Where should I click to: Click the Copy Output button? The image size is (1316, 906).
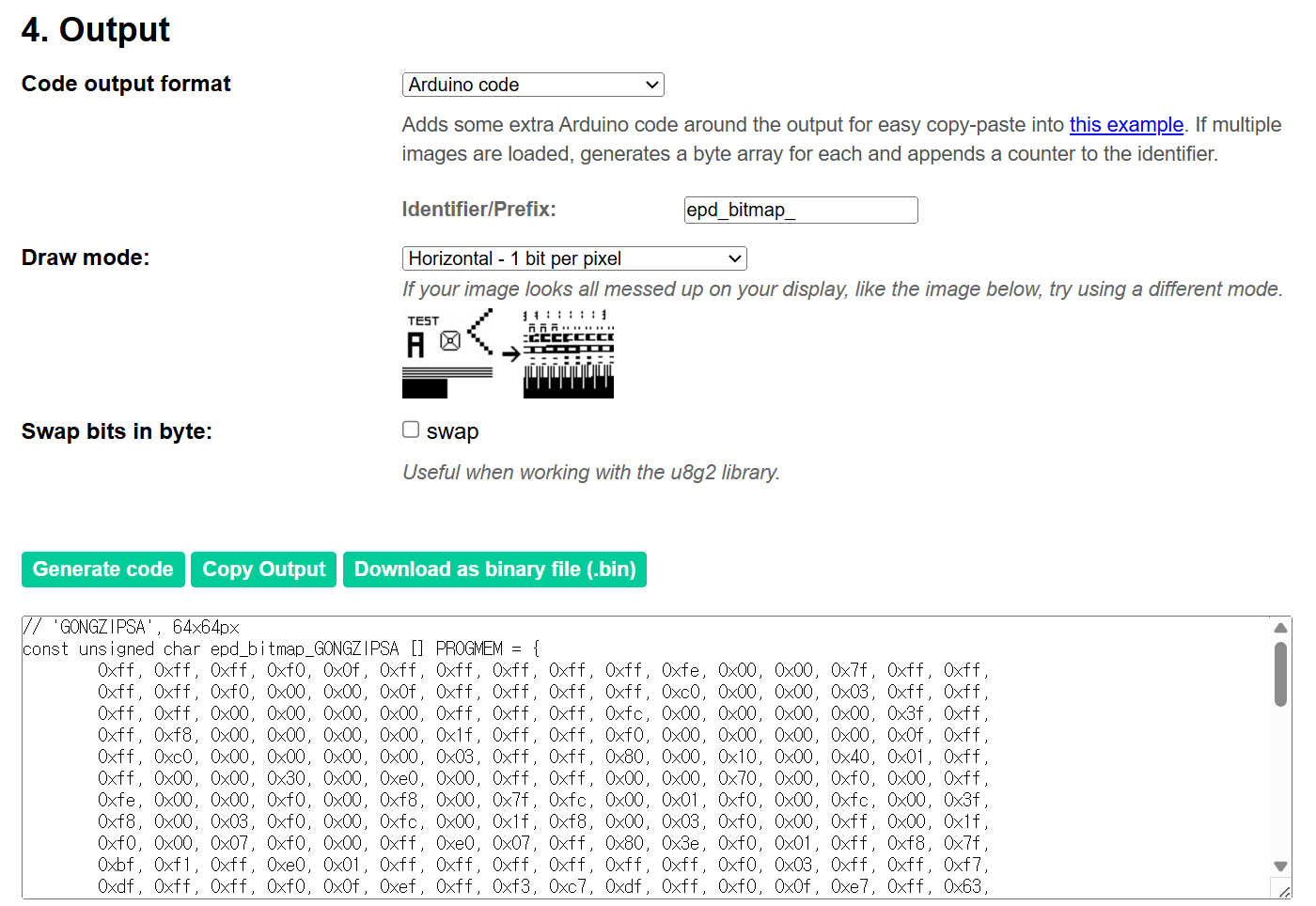tap(263, 570)
